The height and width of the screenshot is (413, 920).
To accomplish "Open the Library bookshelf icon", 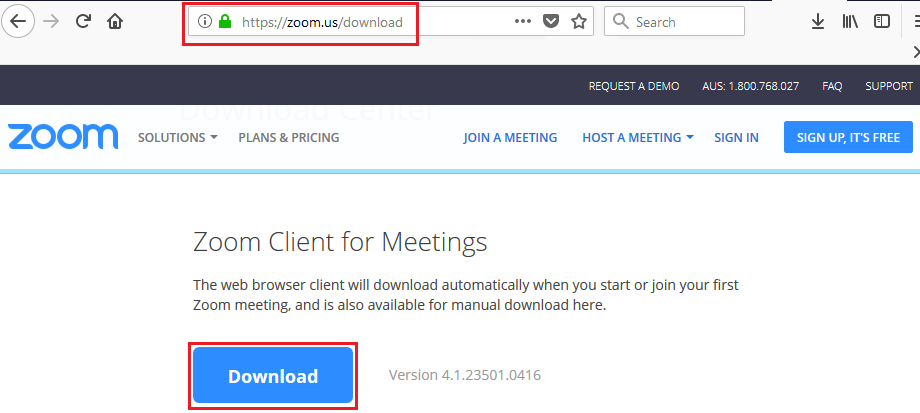I will (850, 21).
